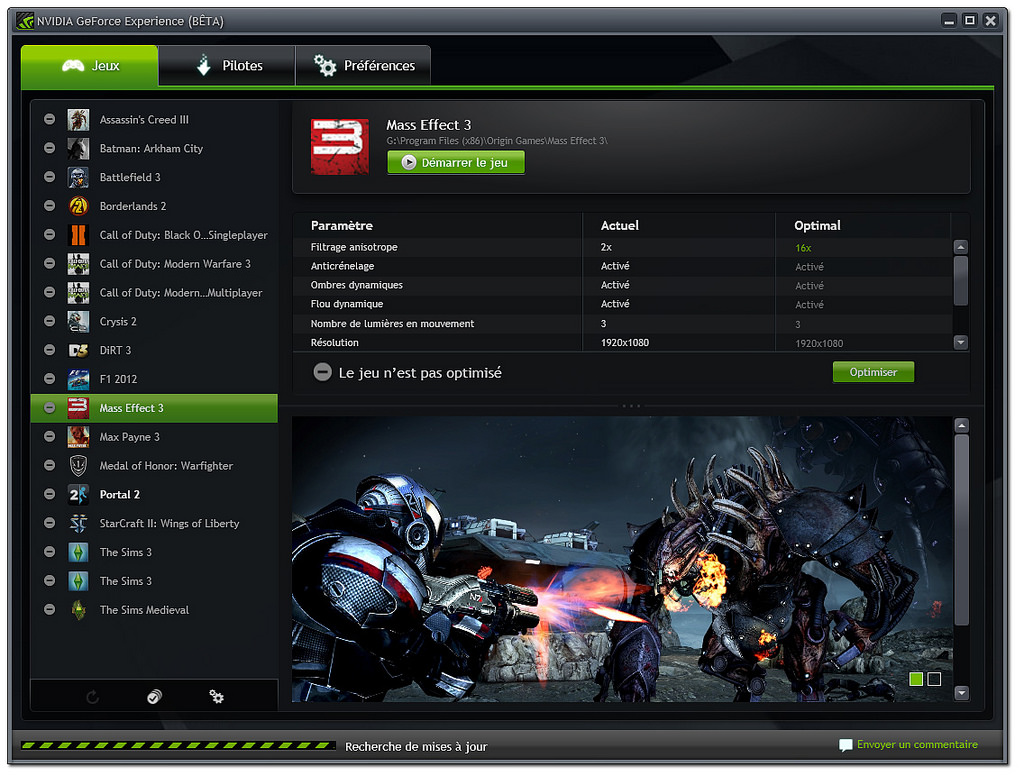Click the Crysis 2 game icon
Viewport: 1024px width, 776px height.
point(78,322)
